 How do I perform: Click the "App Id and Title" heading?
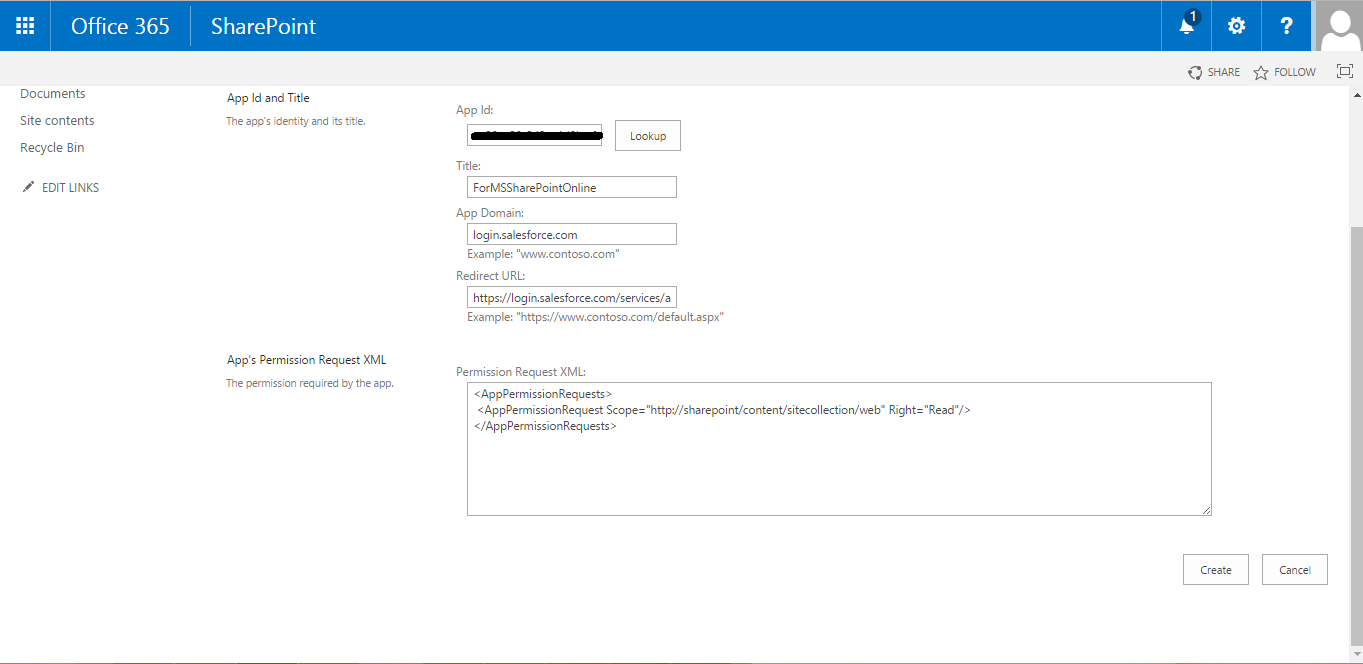pos(268,98)
